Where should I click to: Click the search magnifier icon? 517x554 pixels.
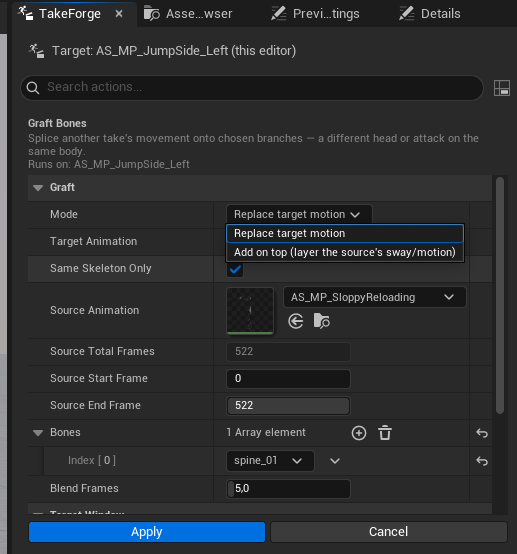(x=33, y=88)
